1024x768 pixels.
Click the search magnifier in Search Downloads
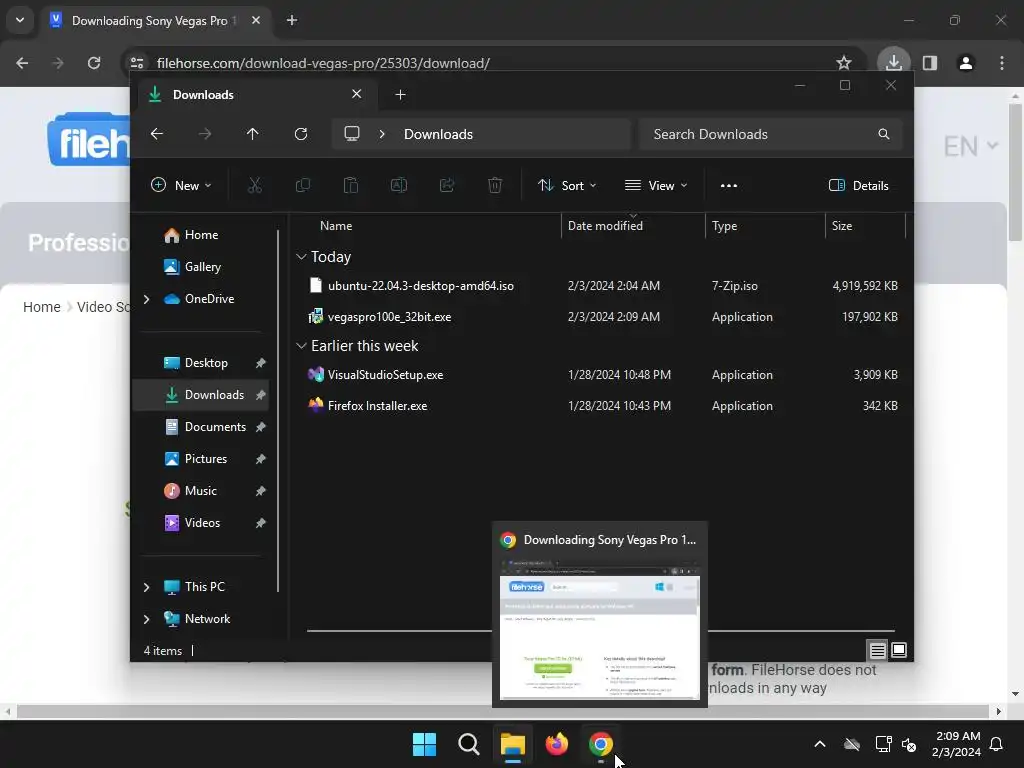(x=884, y=134)
